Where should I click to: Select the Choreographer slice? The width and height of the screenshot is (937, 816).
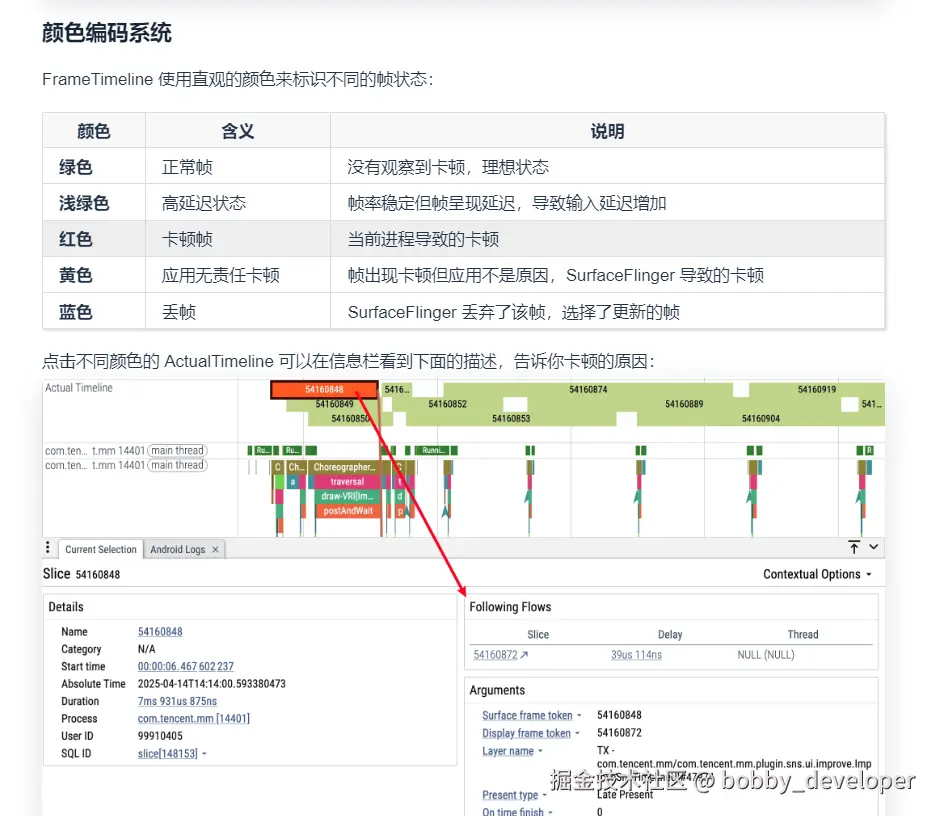[346, 467]
